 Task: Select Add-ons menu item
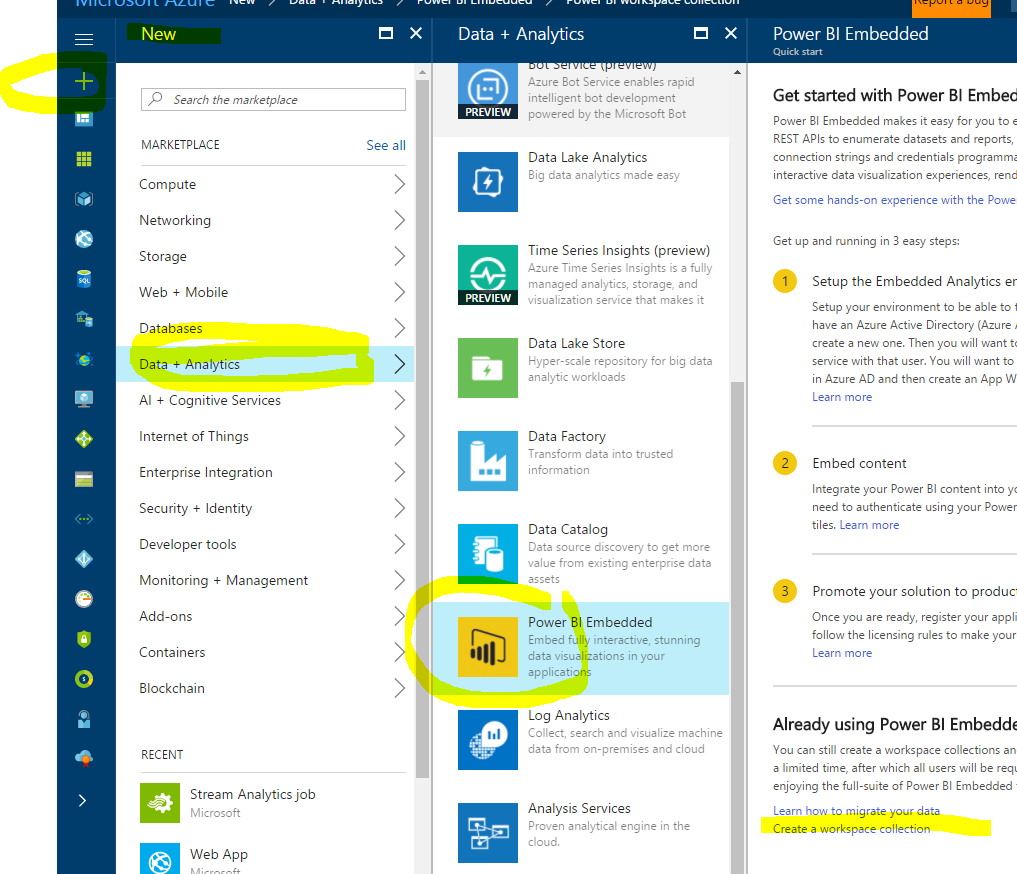265,616
